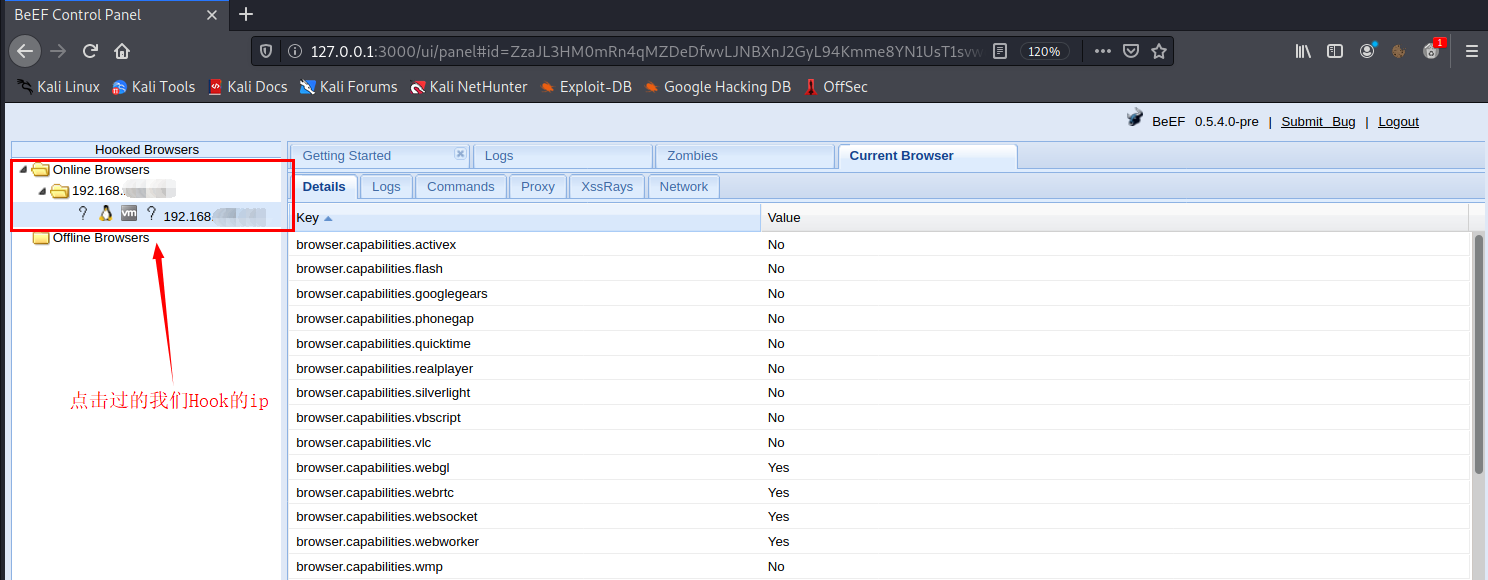Screen dimensions: 1488x580
Task: Open the Library icon in toolbar
Action: tap(1304, 51)
